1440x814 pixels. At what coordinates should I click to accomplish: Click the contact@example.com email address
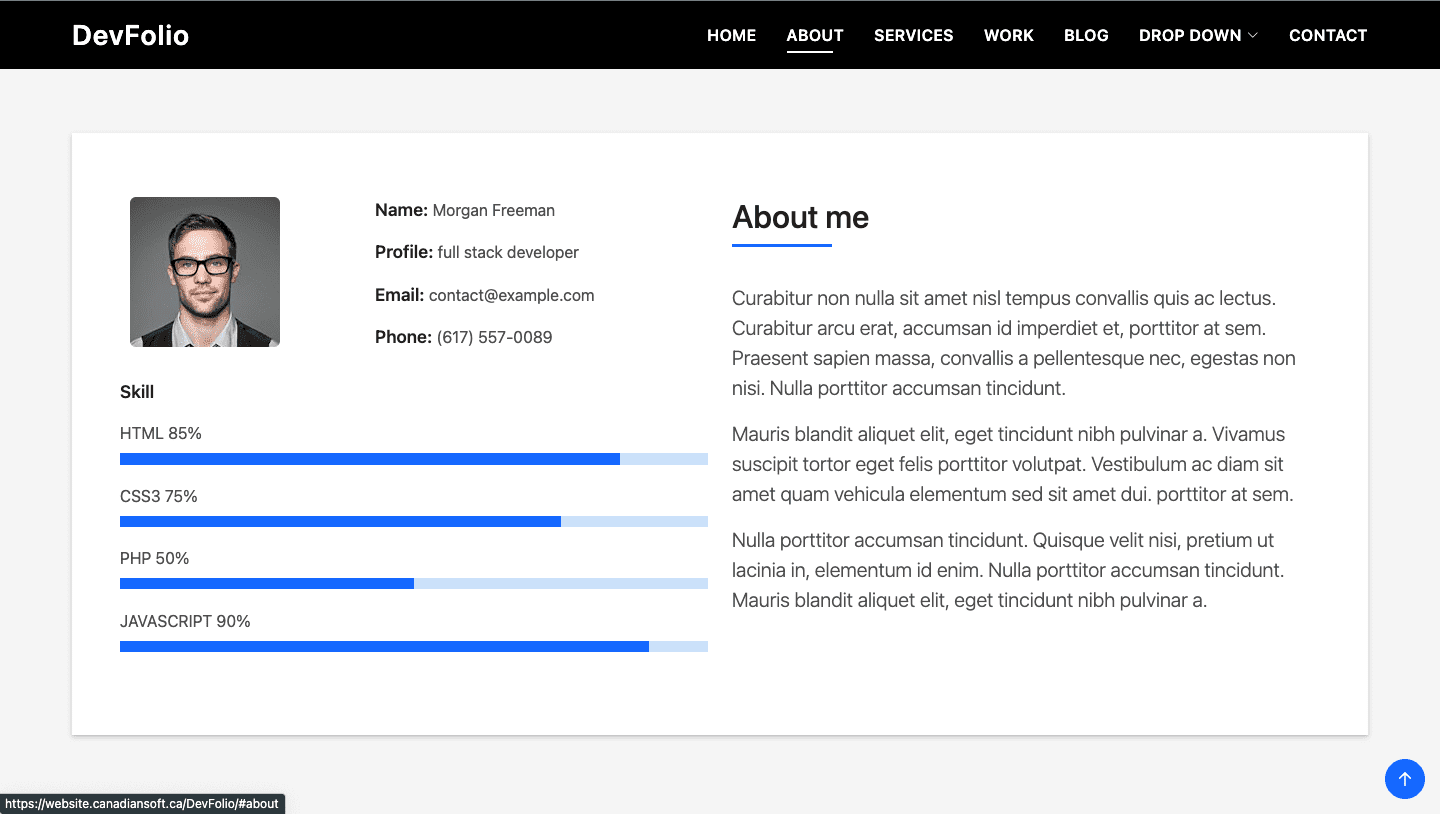511,295
